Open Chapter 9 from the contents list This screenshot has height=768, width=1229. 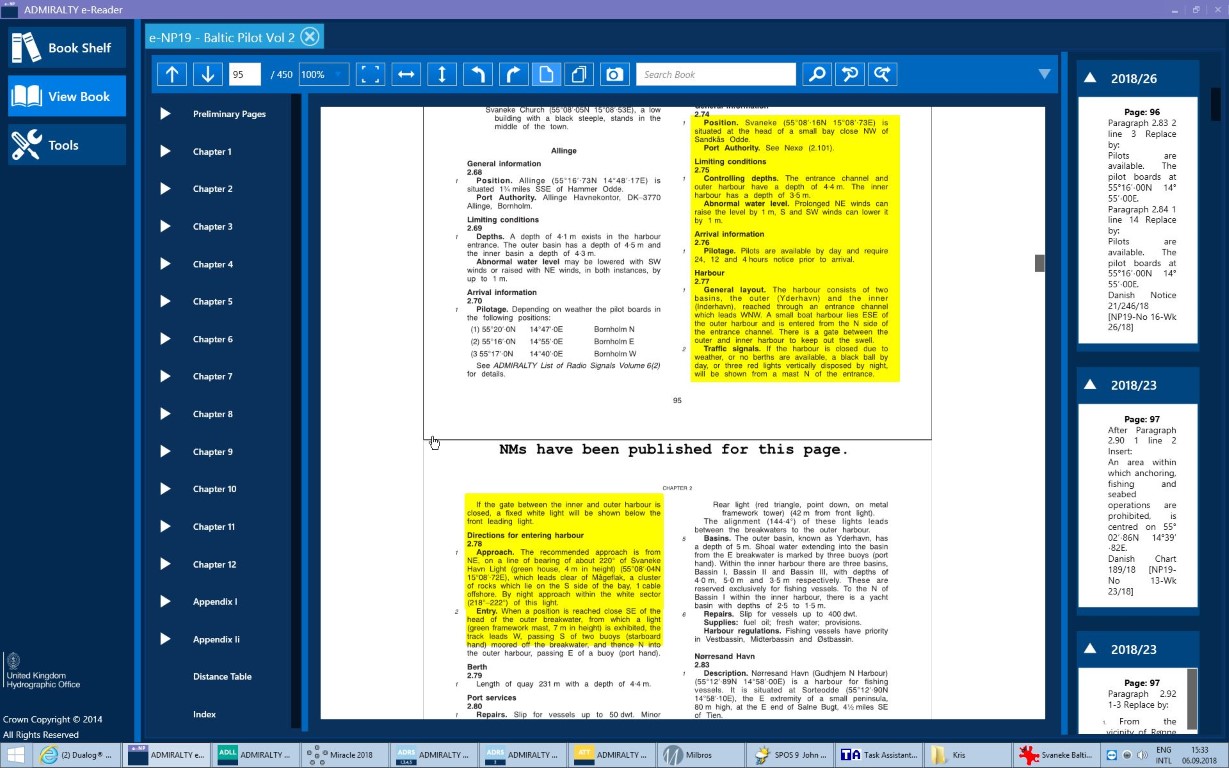point(212,452)
